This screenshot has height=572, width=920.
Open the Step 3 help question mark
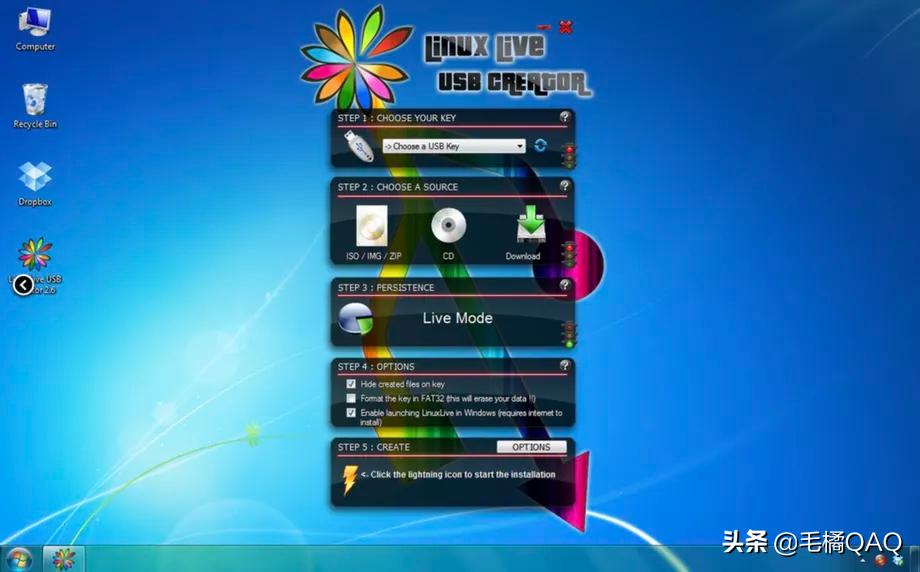click(x=564, y=285)
